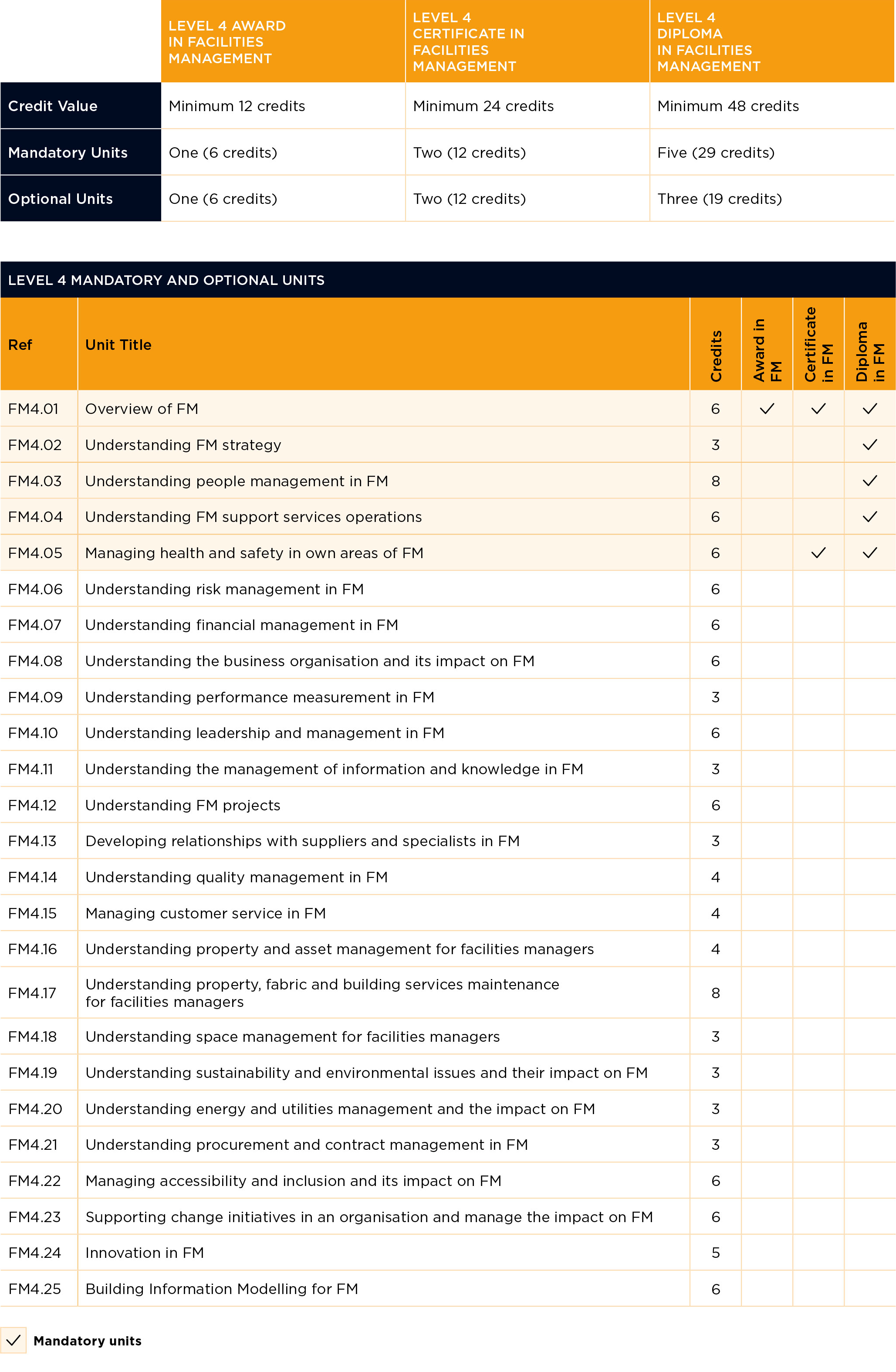Click reference 'FM4.14'
This screenshot has height=1372, width=896.
32,877
